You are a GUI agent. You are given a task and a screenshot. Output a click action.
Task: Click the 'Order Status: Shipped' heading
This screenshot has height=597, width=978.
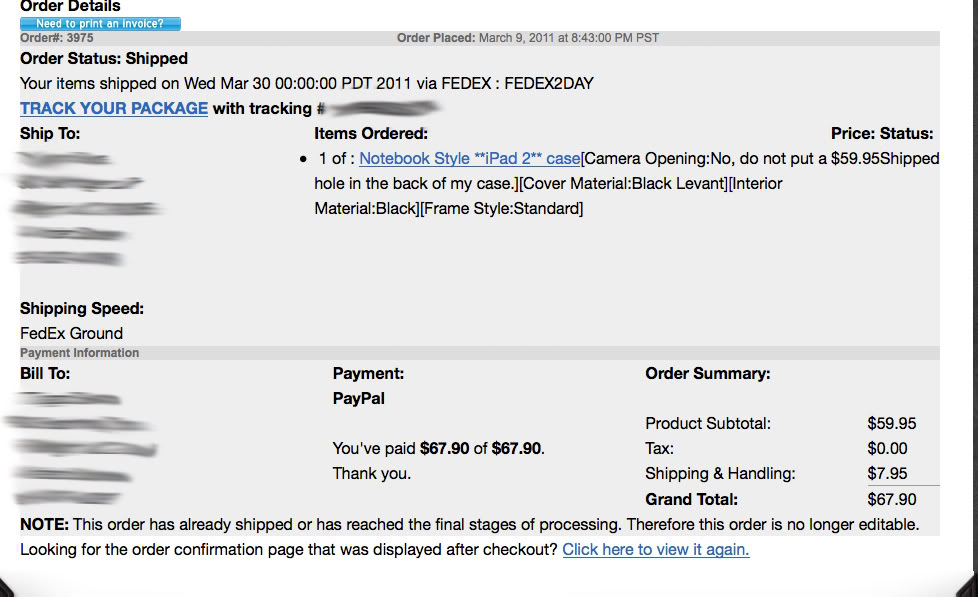pyautogui.click(x=104, y=58)
